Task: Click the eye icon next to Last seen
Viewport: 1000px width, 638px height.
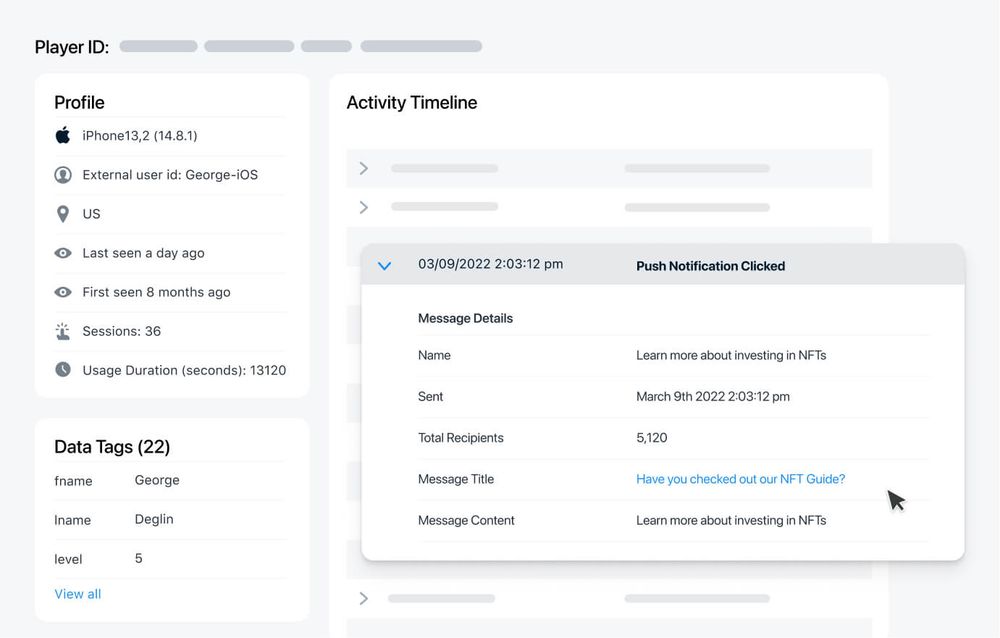Action: [x=63, y=253]
